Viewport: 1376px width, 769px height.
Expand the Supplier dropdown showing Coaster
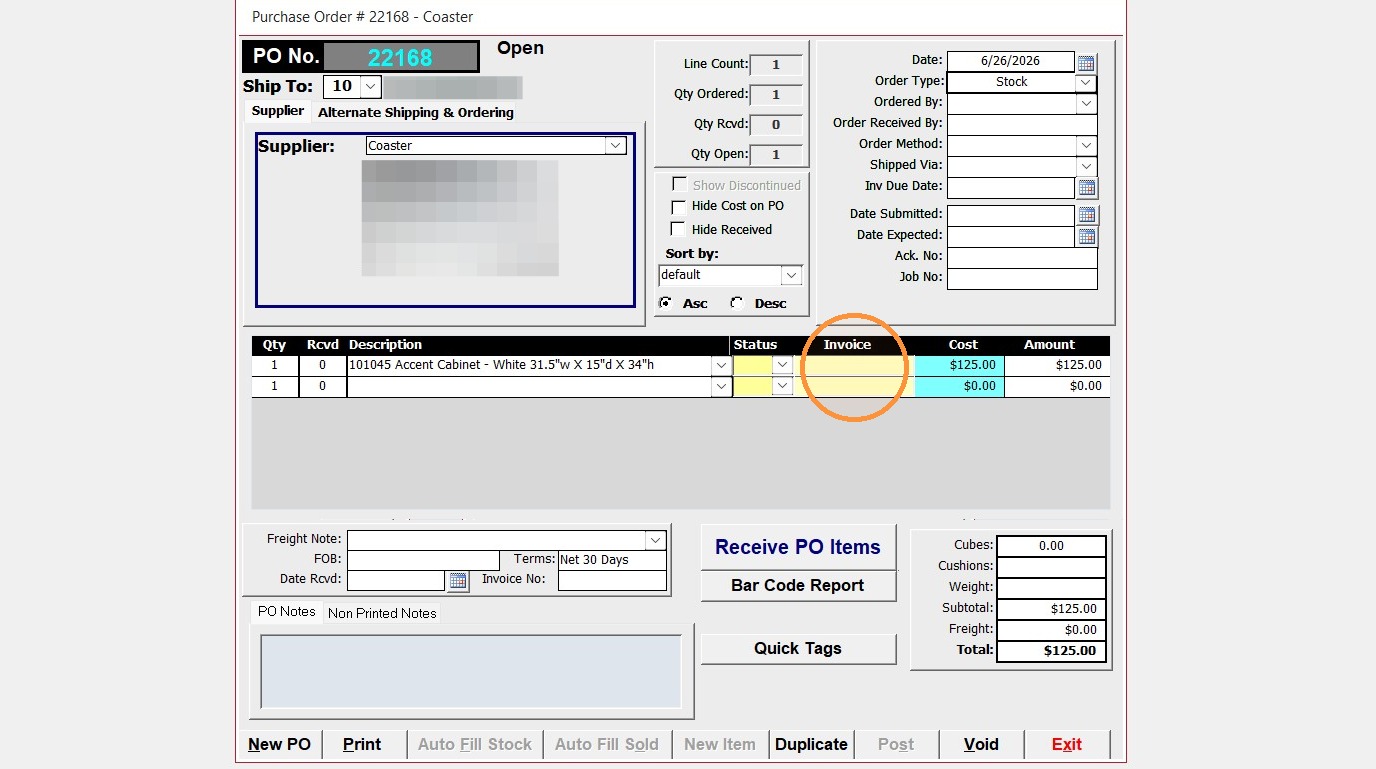tap(616, 146)
